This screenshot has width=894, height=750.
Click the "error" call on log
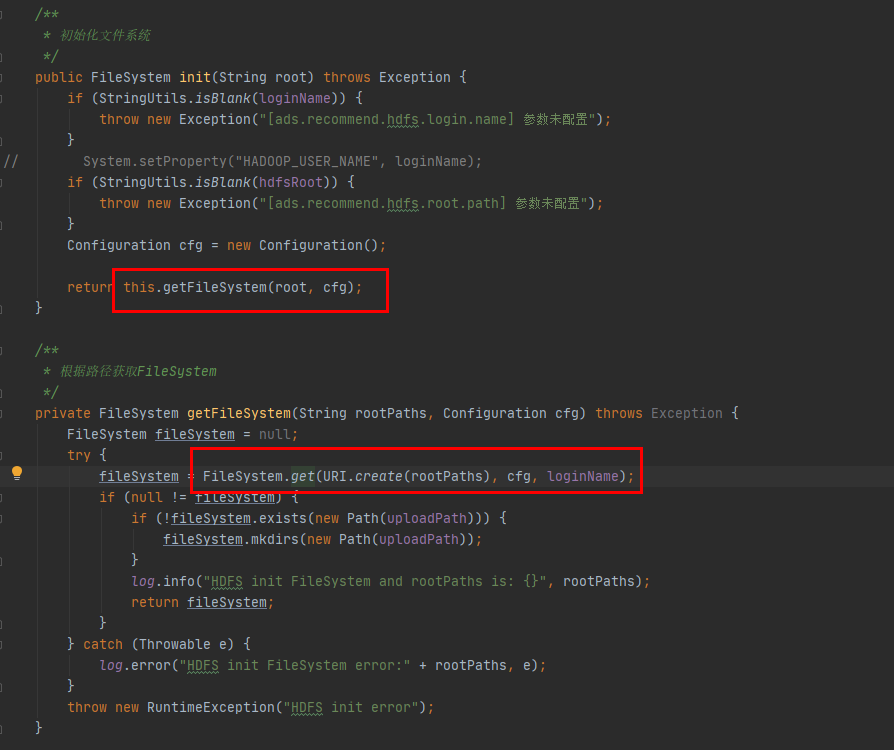coord(151,666)
